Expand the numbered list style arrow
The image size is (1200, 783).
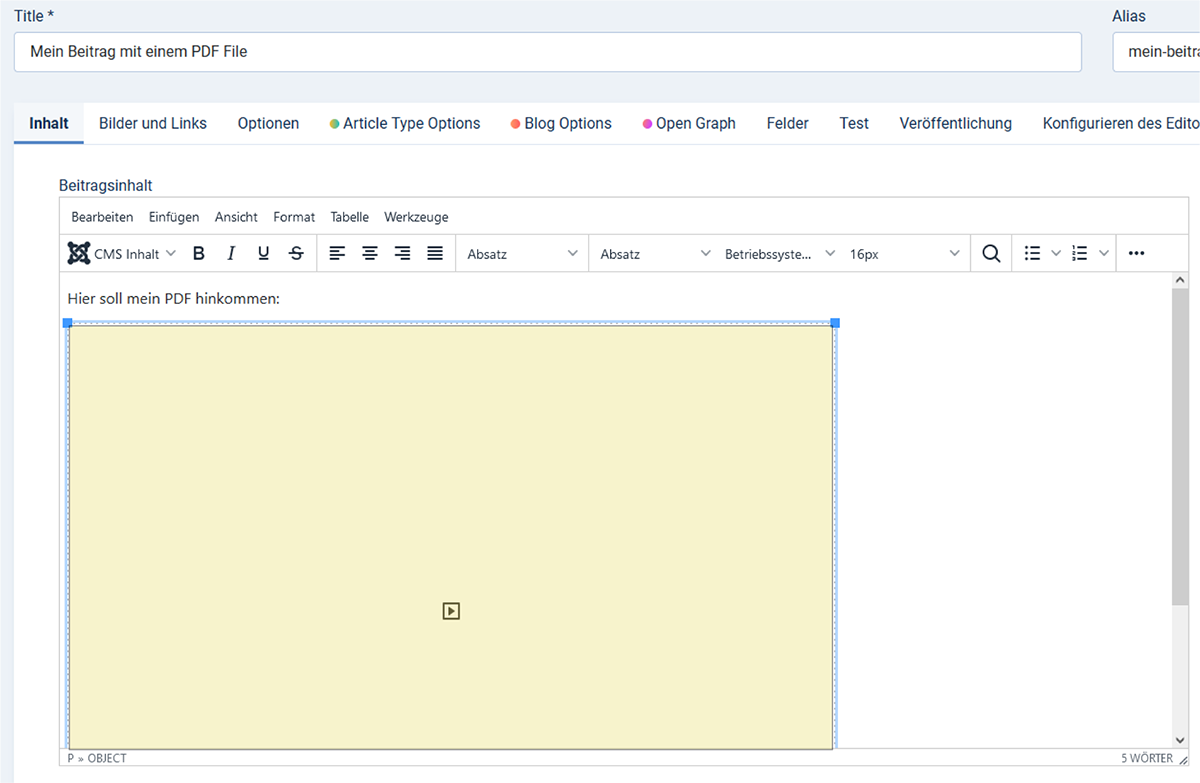[1104, 254]
